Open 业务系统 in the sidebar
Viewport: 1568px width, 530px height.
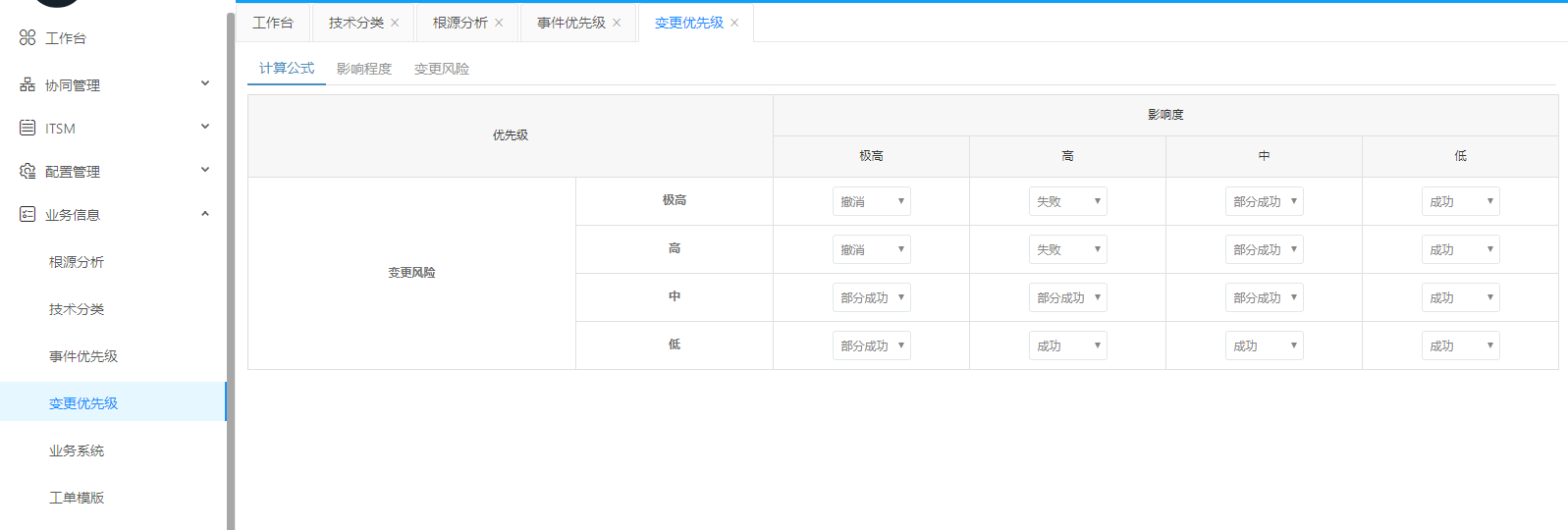(x=77, y=450)
